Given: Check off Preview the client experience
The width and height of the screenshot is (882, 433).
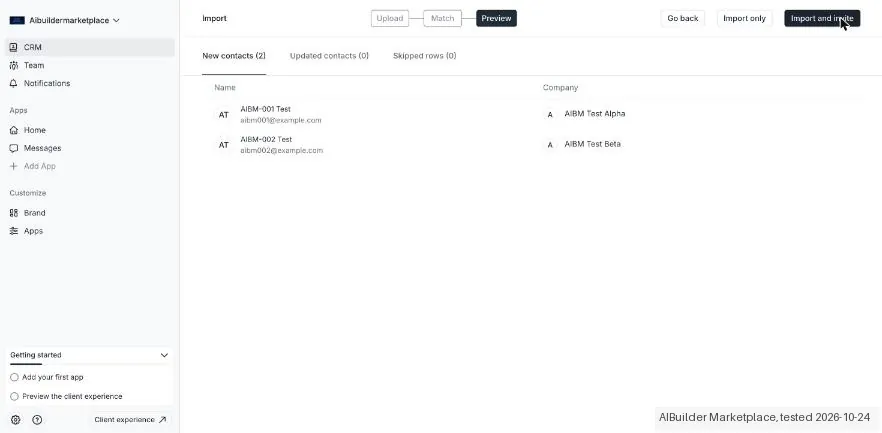Looking at the screenshot, I should click(x=15, y=396).
